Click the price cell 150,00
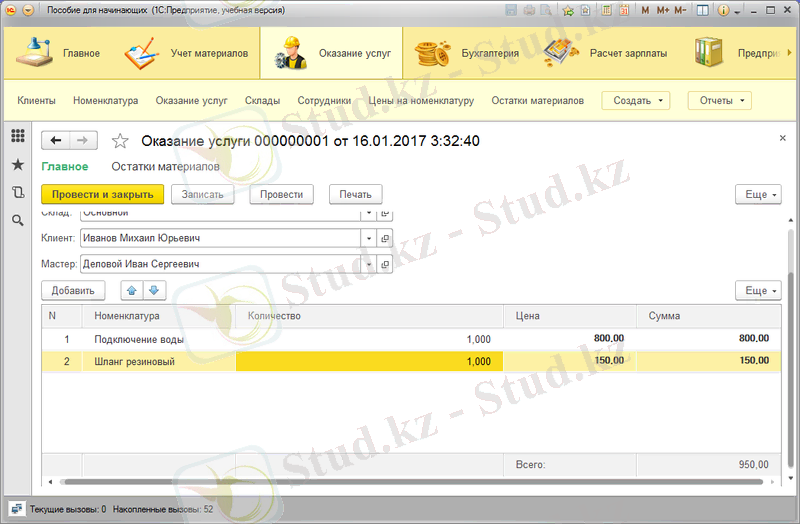 pyautogui.click(x=570, y=361)
